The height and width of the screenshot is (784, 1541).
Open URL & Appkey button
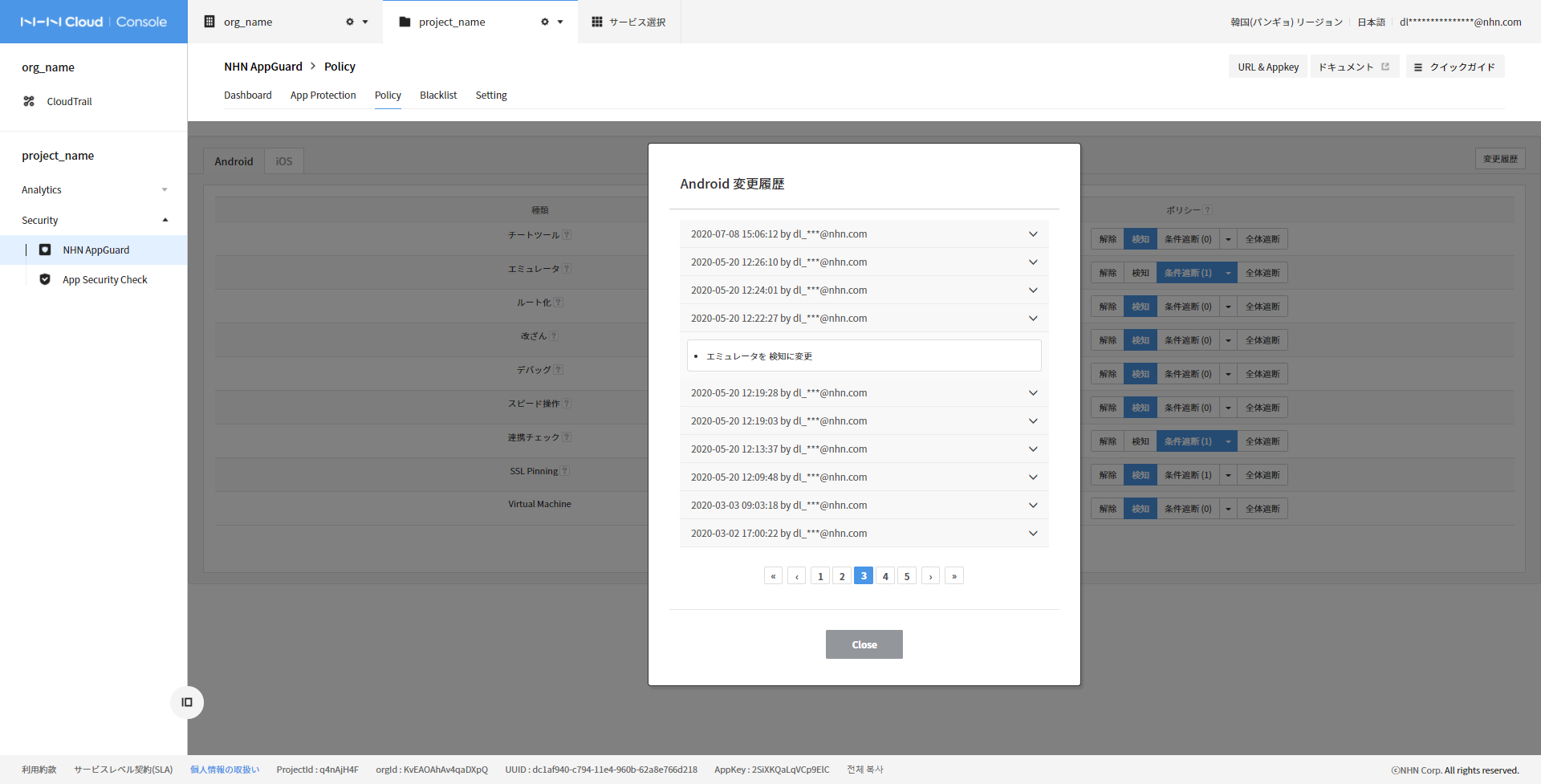coord(1268,67)
